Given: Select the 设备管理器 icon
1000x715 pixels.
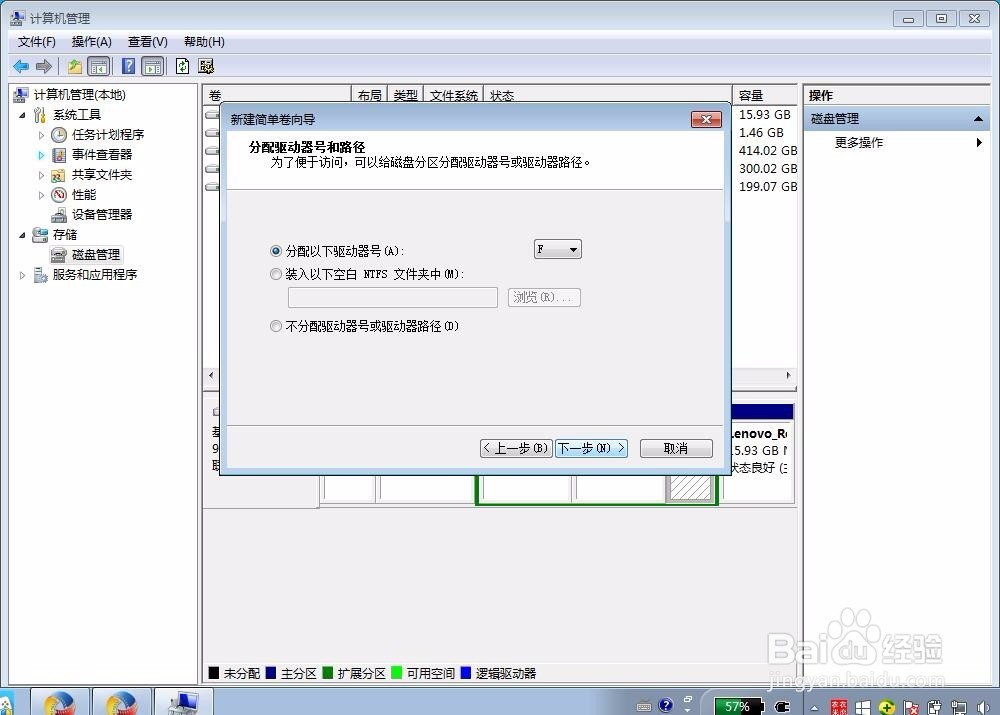Looking at the screenshot, I should point(59,214).
